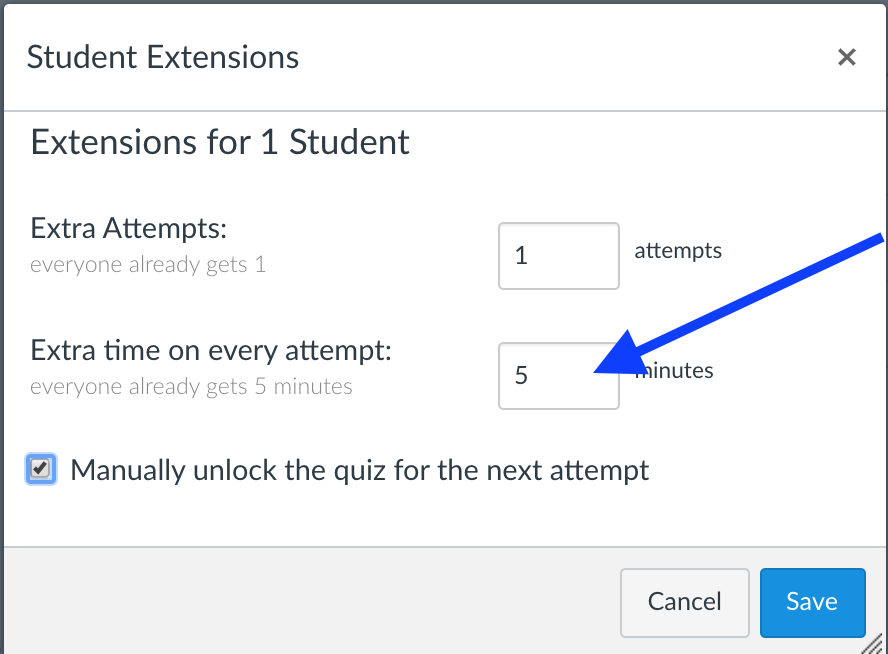Click the "attempts" unit text

678,250
